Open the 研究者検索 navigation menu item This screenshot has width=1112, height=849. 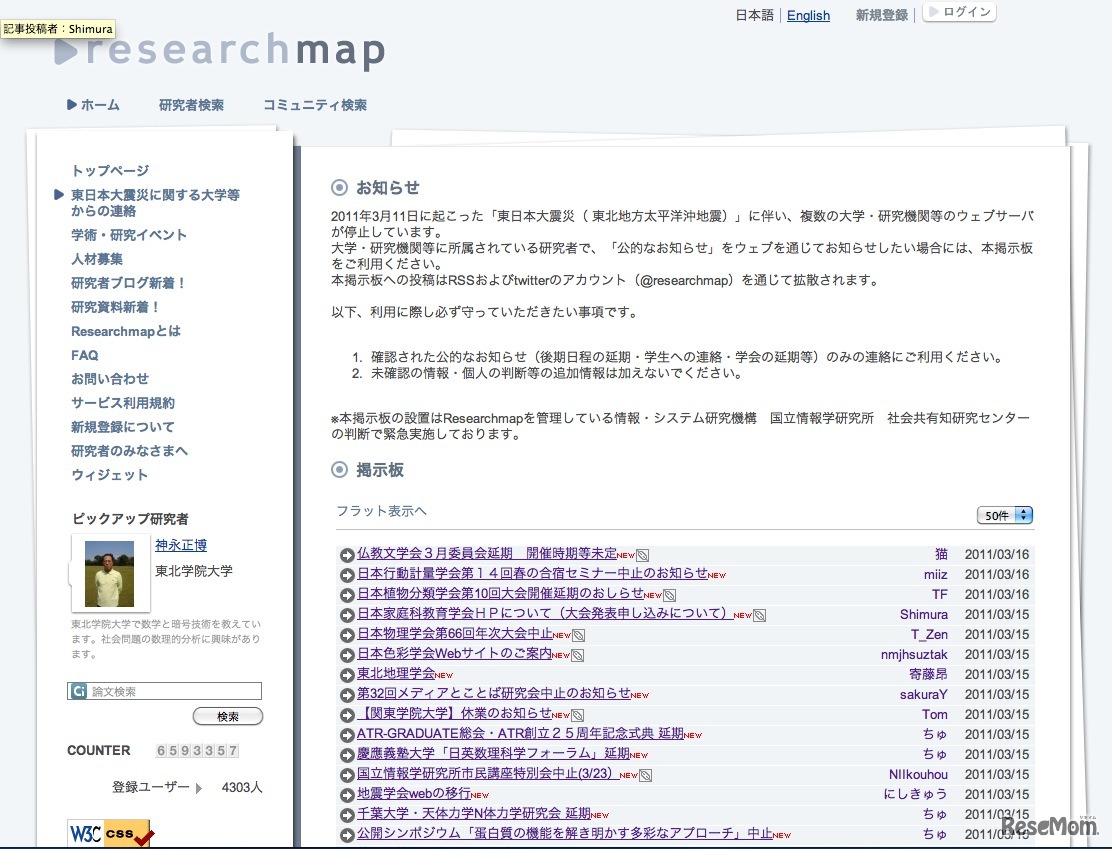(x=191, y=105)
